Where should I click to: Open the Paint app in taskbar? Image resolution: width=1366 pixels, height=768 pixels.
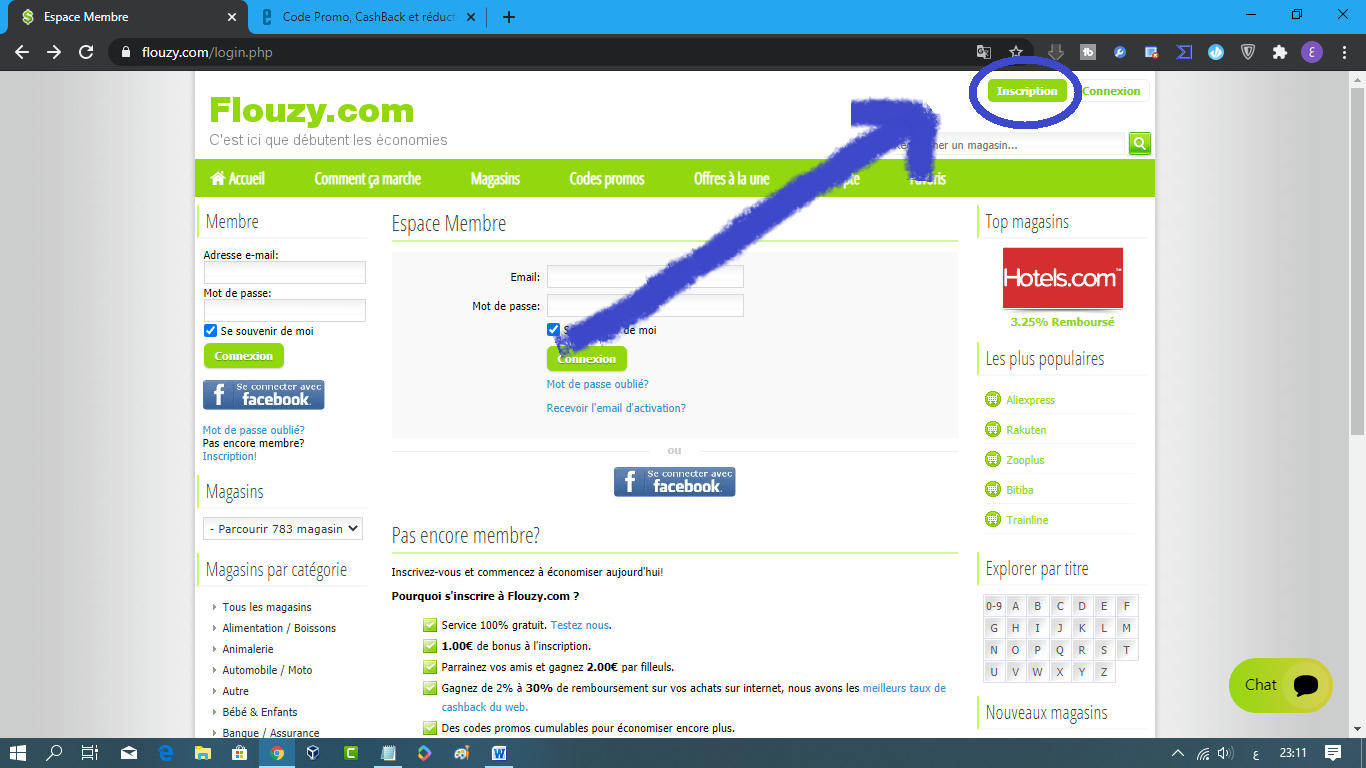click(x=462, y=753)
